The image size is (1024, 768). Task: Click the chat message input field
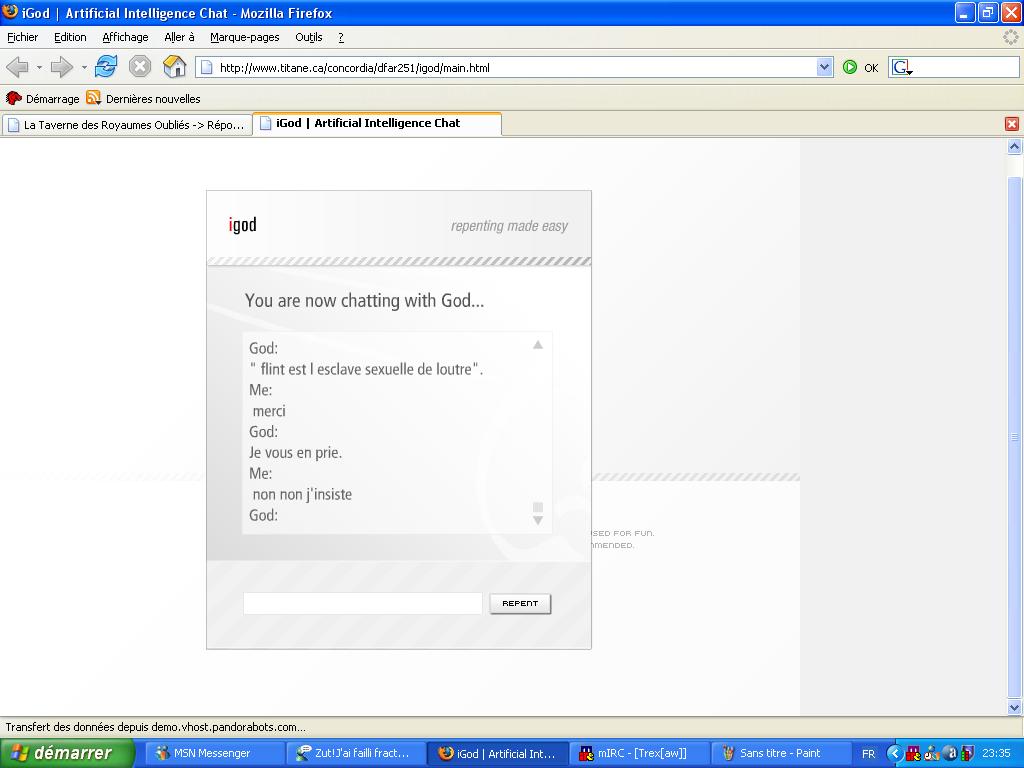362,603
